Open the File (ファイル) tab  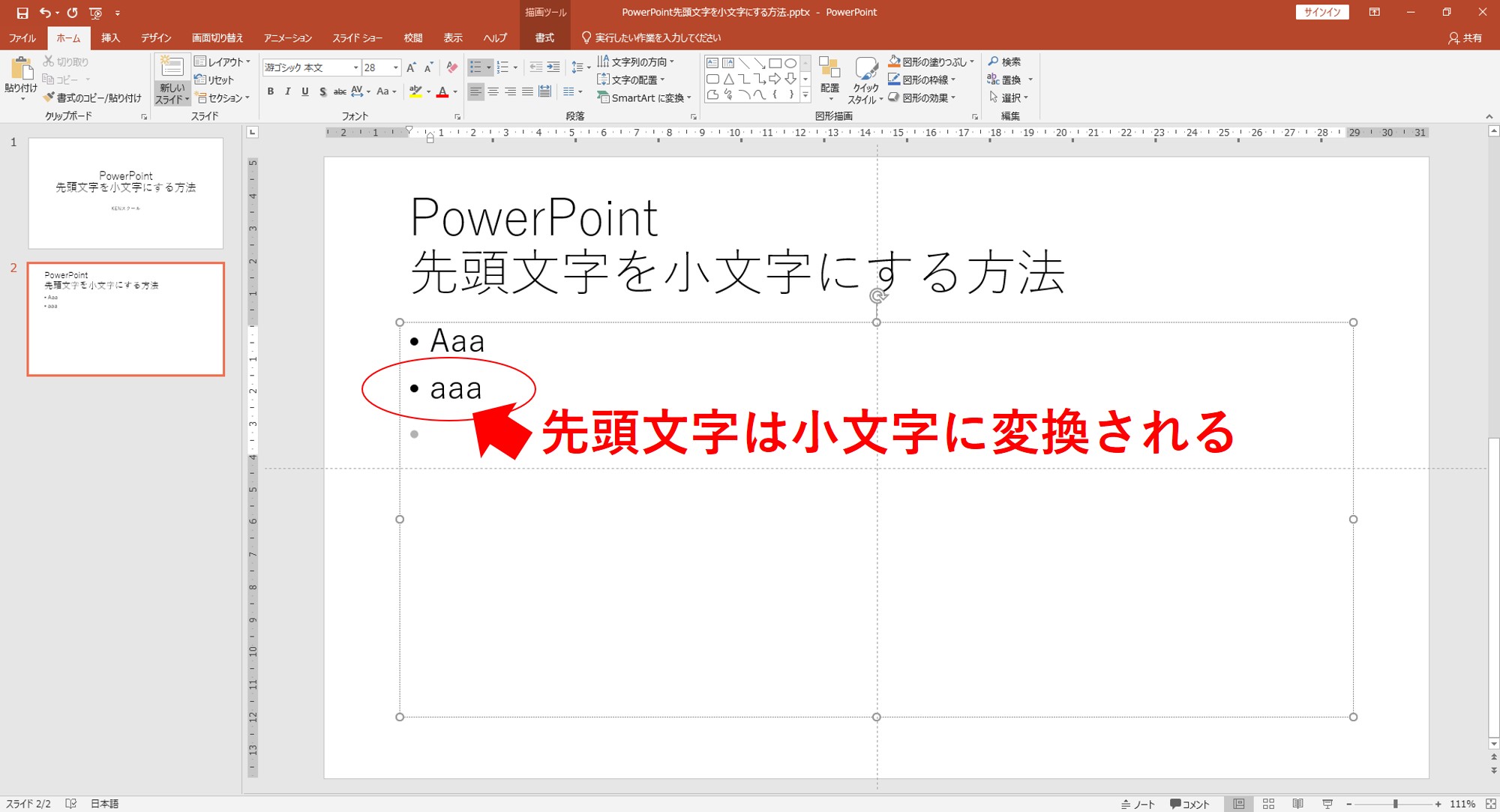[x=22, y=37]
